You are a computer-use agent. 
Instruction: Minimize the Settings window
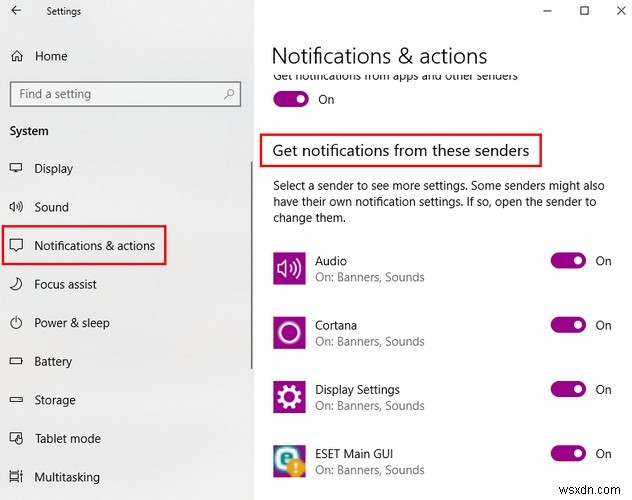[547, 11]
